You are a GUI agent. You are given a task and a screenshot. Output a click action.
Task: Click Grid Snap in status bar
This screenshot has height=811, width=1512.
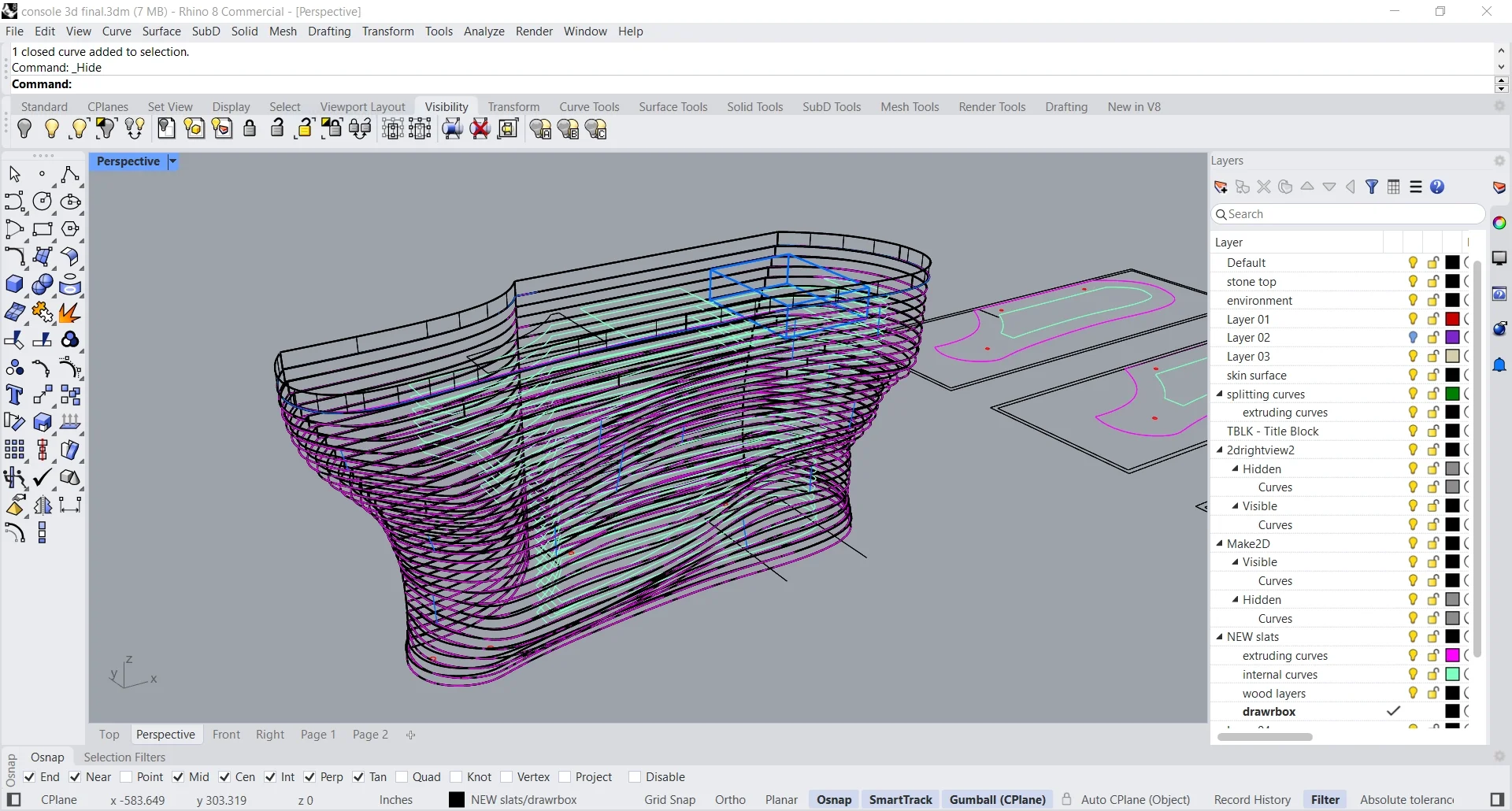pyautogui.click(x=669, y=800)
